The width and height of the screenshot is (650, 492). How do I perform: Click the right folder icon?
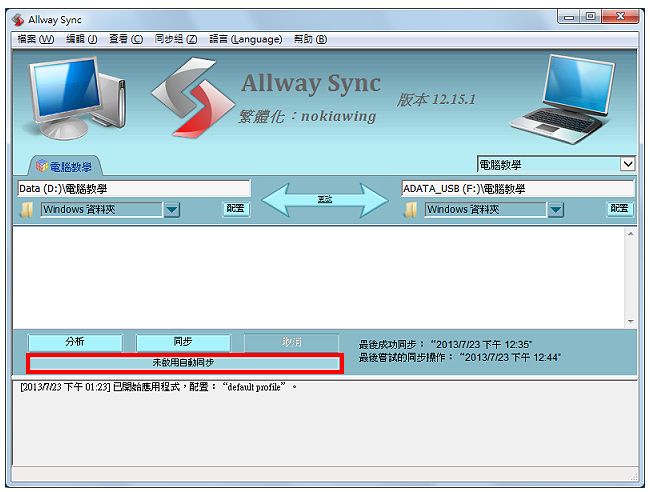[411, 210]
